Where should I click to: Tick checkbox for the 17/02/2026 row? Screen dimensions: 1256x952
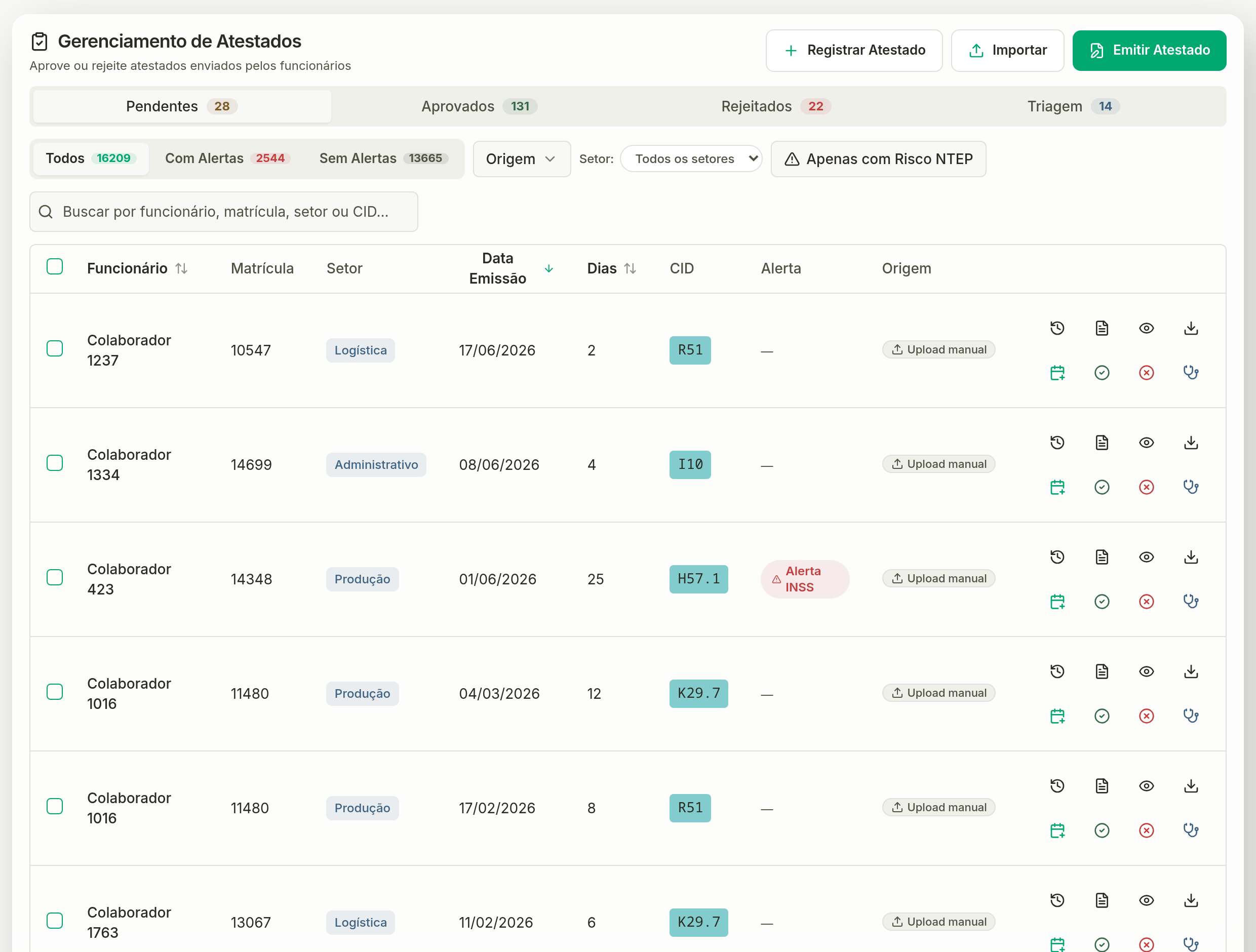point(55,807)
